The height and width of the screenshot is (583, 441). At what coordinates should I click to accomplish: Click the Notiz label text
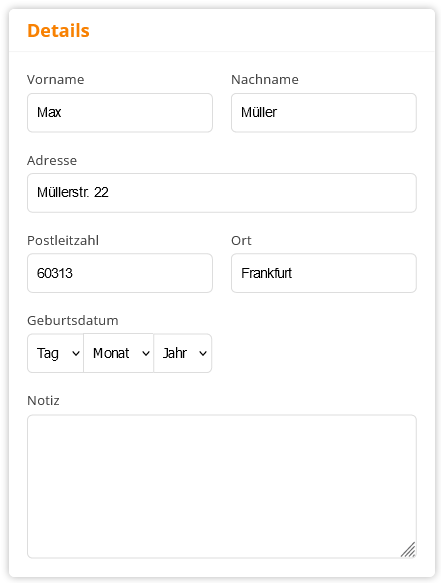43,401
